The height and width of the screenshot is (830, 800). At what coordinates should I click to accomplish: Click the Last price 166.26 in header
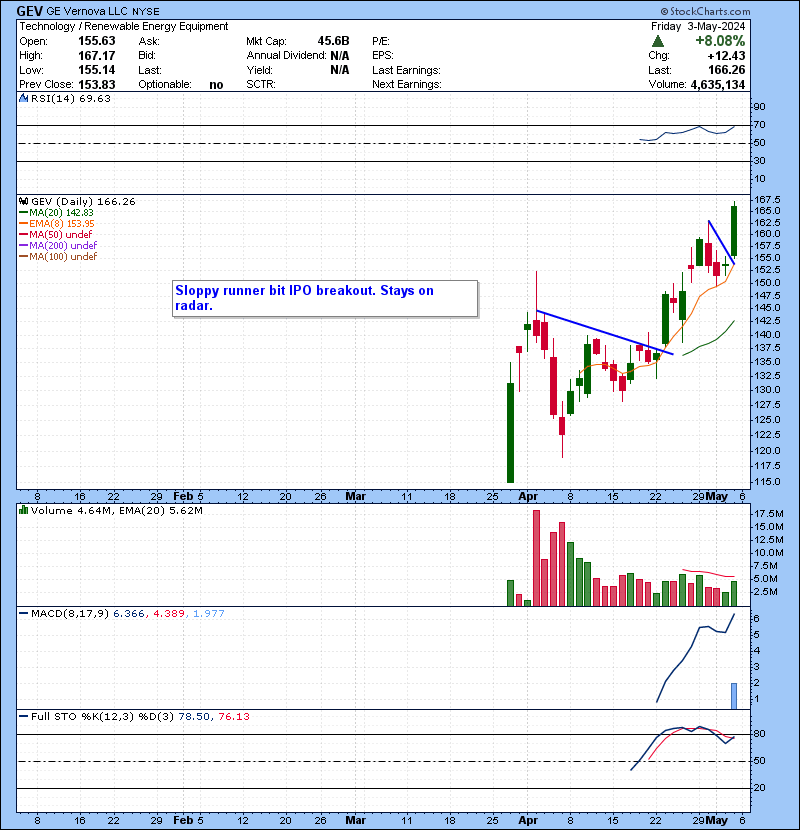click(x=726, y=70)
